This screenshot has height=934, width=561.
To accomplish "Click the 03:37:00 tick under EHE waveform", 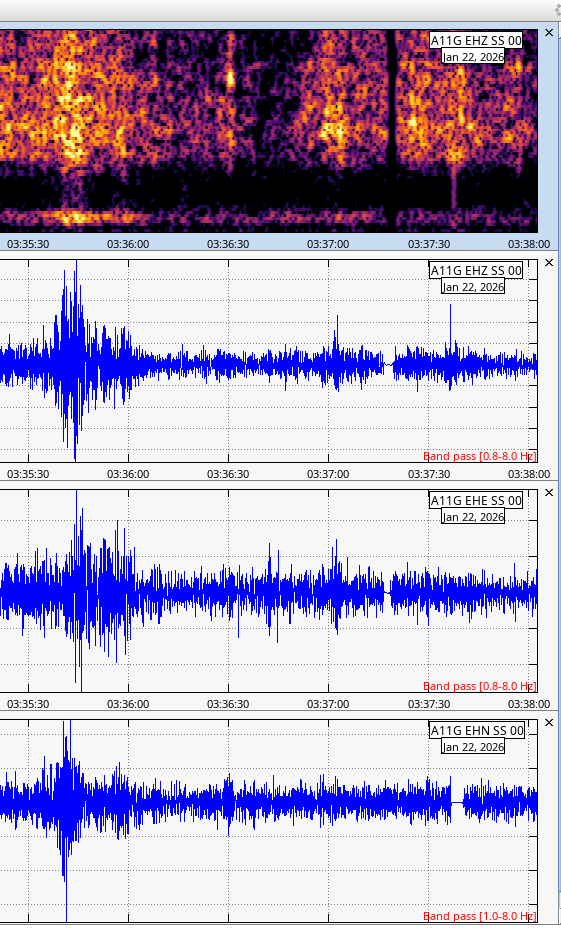I will click(328, 703).
